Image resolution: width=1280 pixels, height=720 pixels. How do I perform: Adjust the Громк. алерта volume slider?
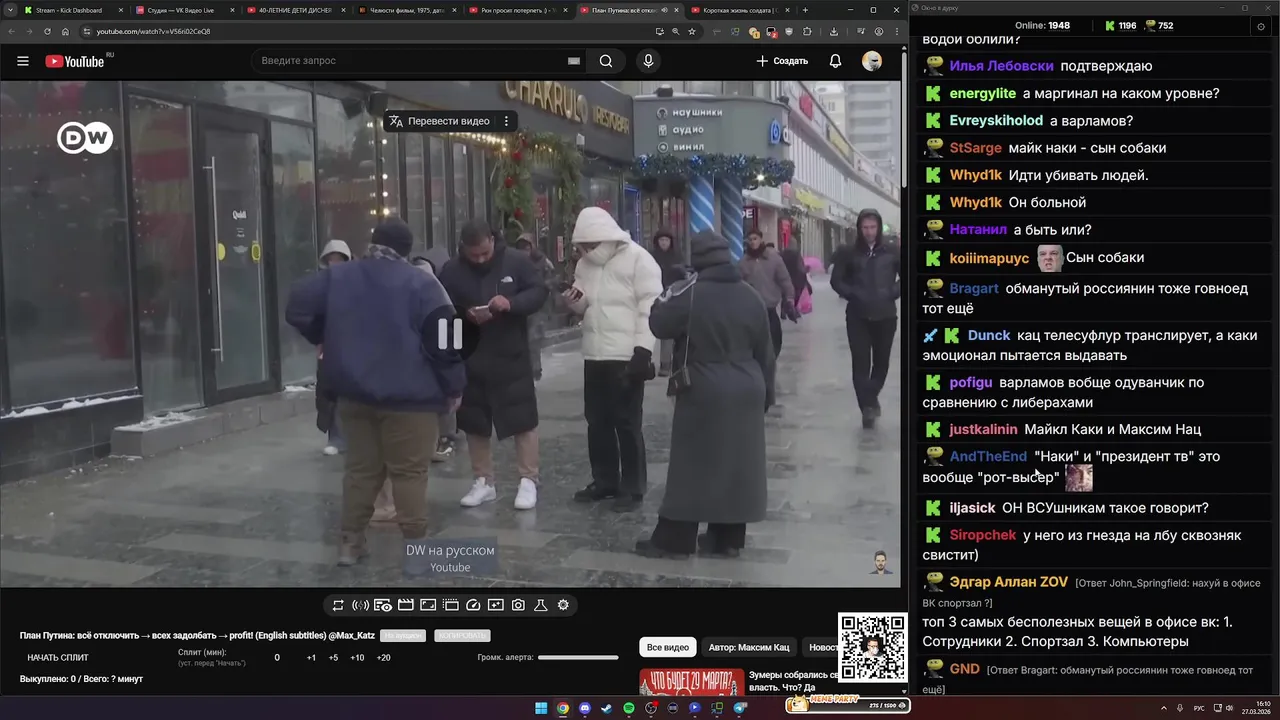578,658
